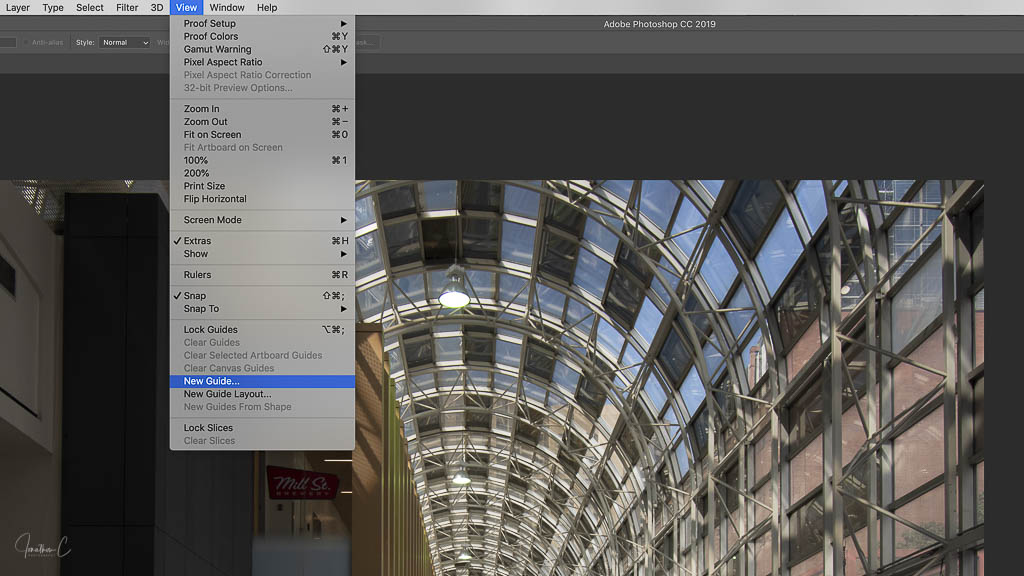Open the Filter menu in the menu bar

point(127,7)
